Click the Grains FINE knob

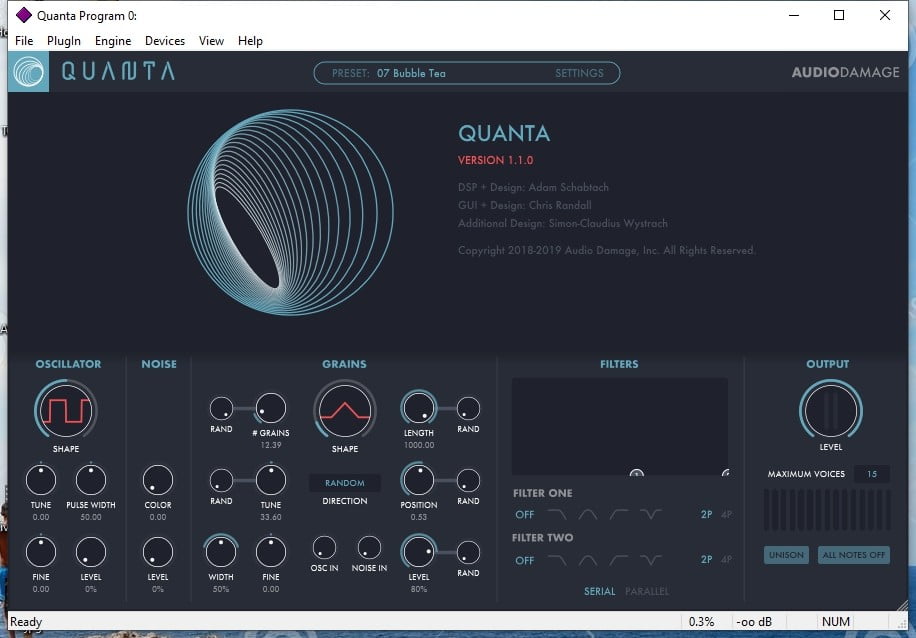click(x=270, y=552)
